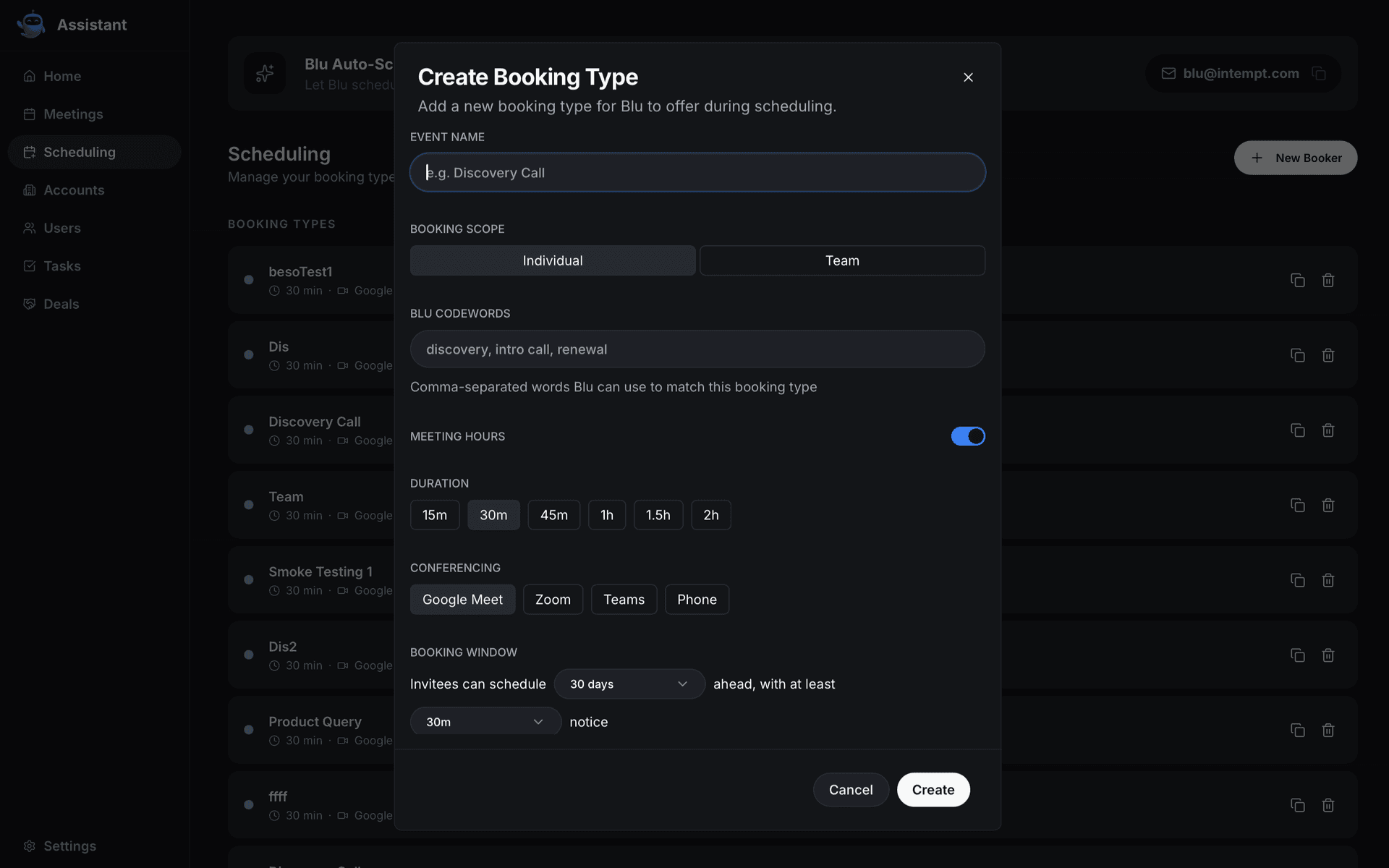
Task: Duplicate the Discovery Call booking type
Action: [x=1298, y=430]
